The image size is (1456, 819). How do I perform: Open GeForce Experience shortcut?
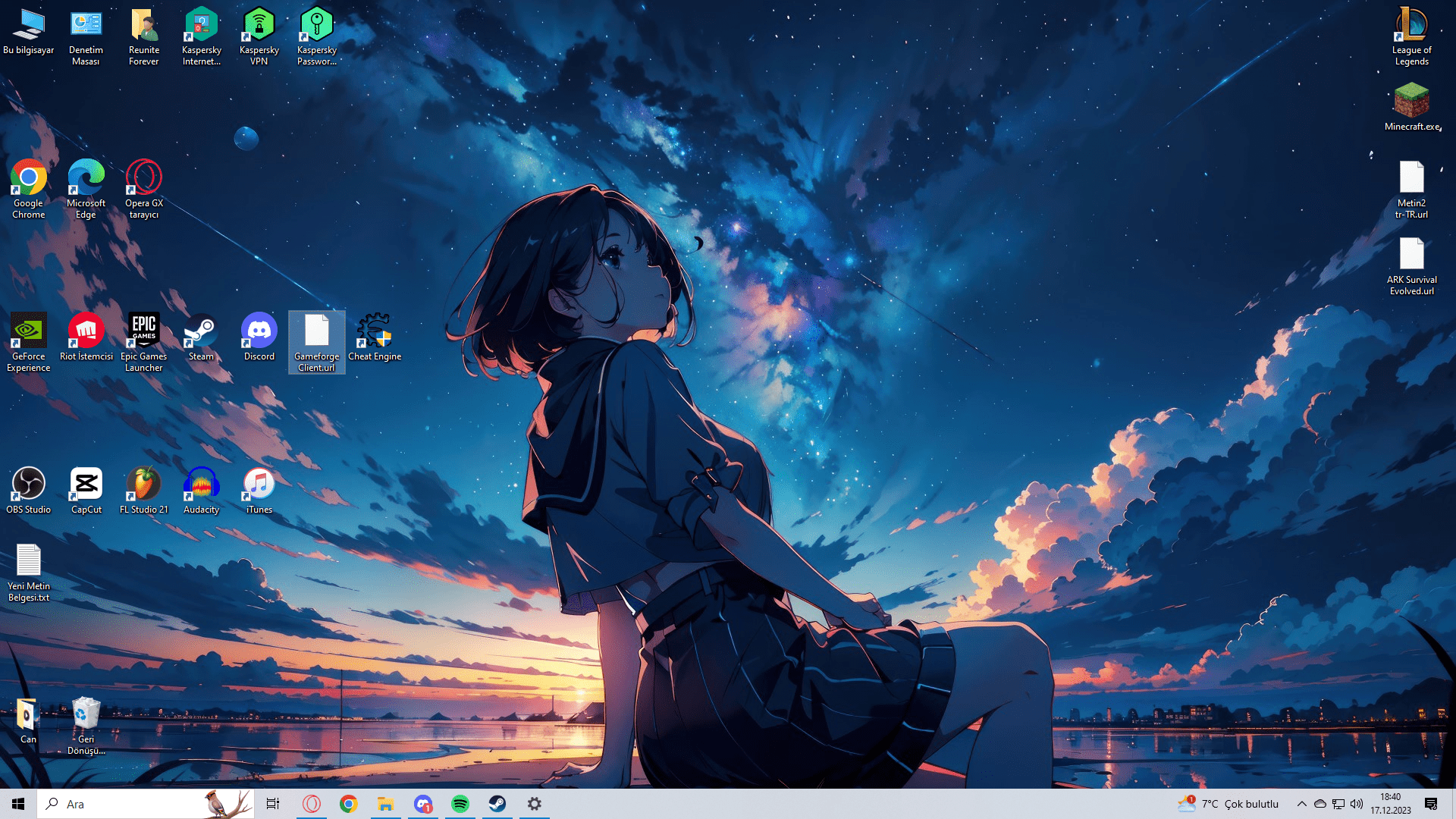[28, 343]
